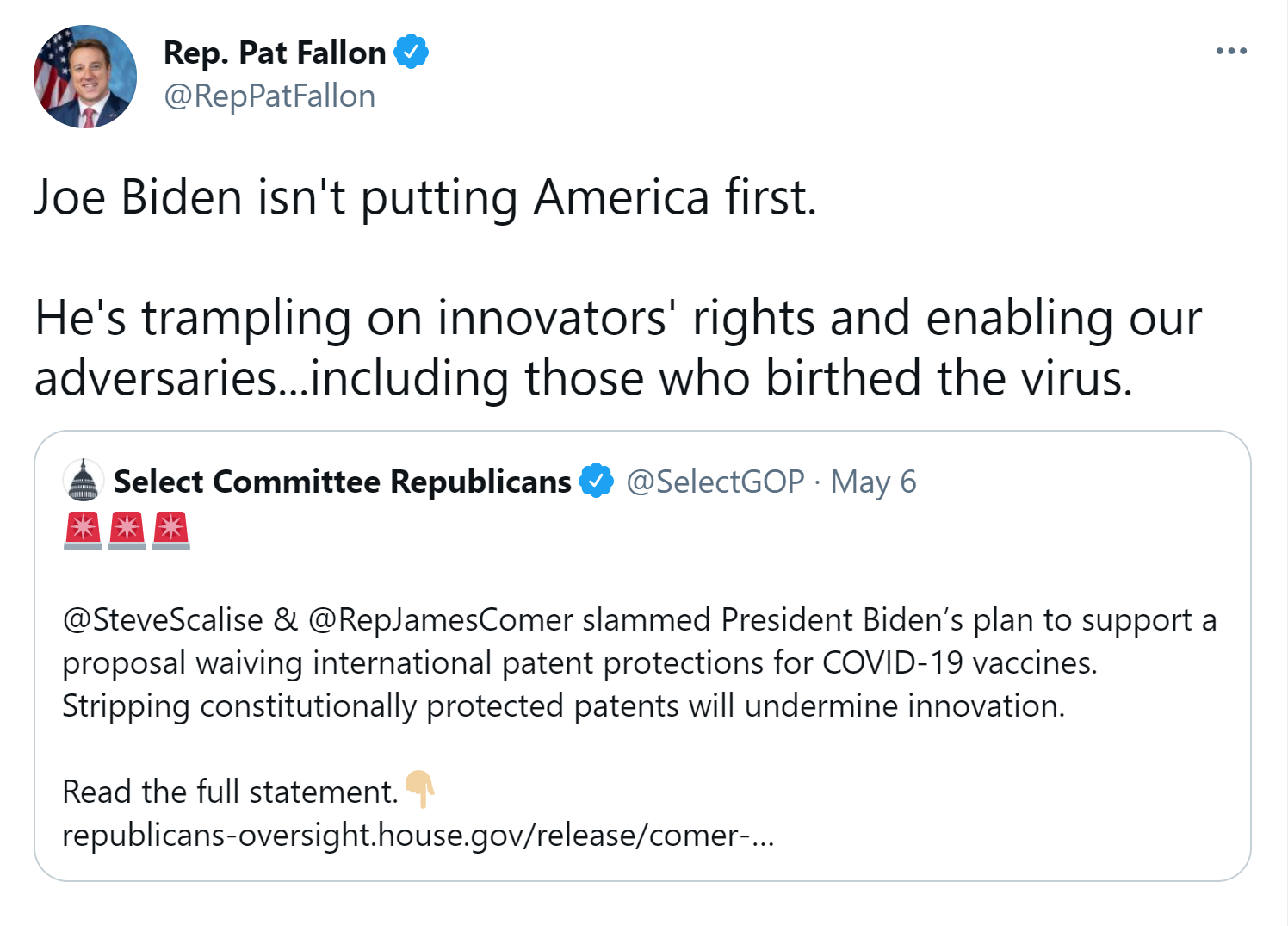
Task: Click the blue verified badge beside Pat Fallon
Action: (411, 52)
